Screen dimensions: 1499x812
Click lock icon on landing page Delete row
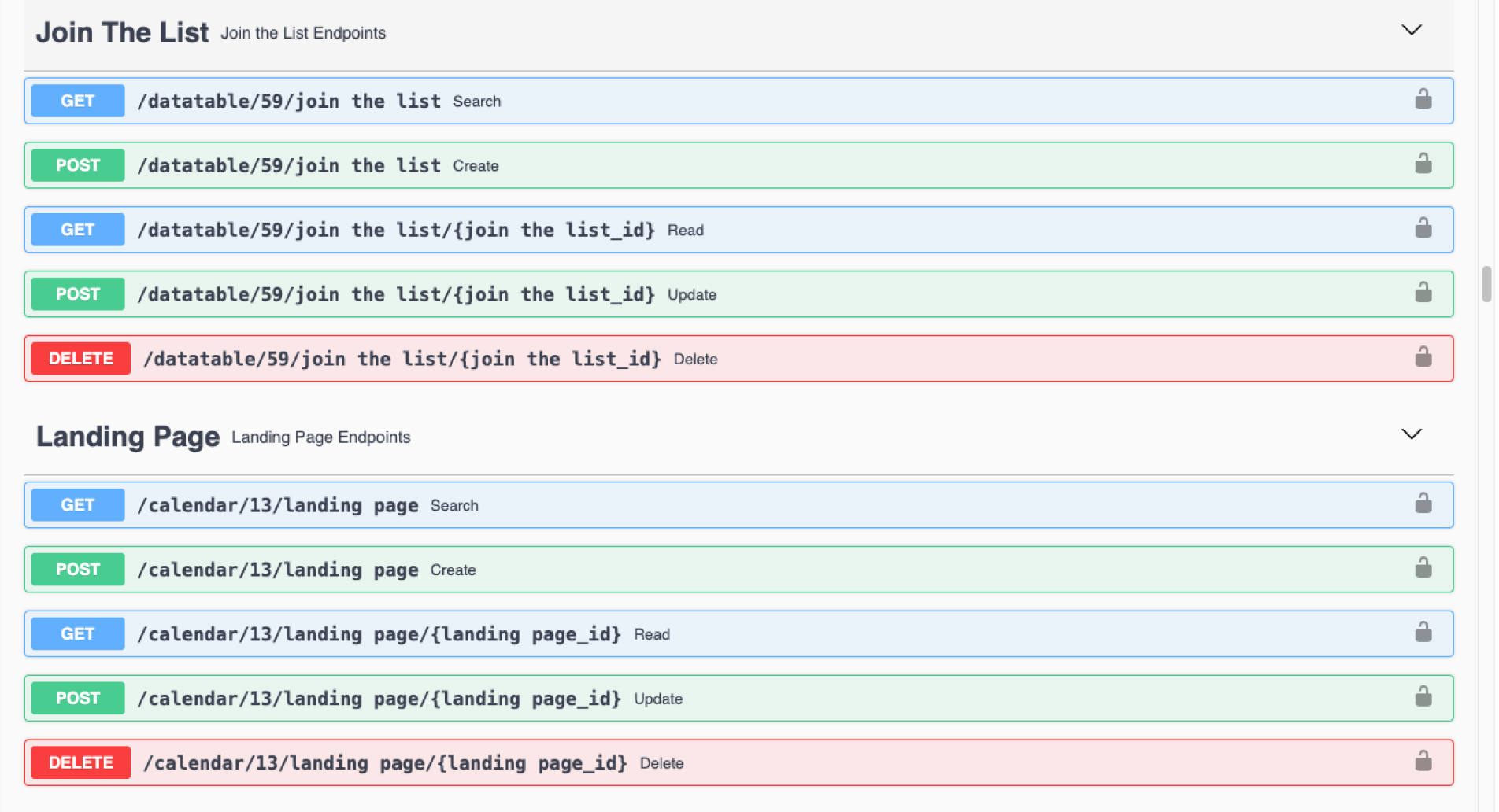[x=1423, y=762]
